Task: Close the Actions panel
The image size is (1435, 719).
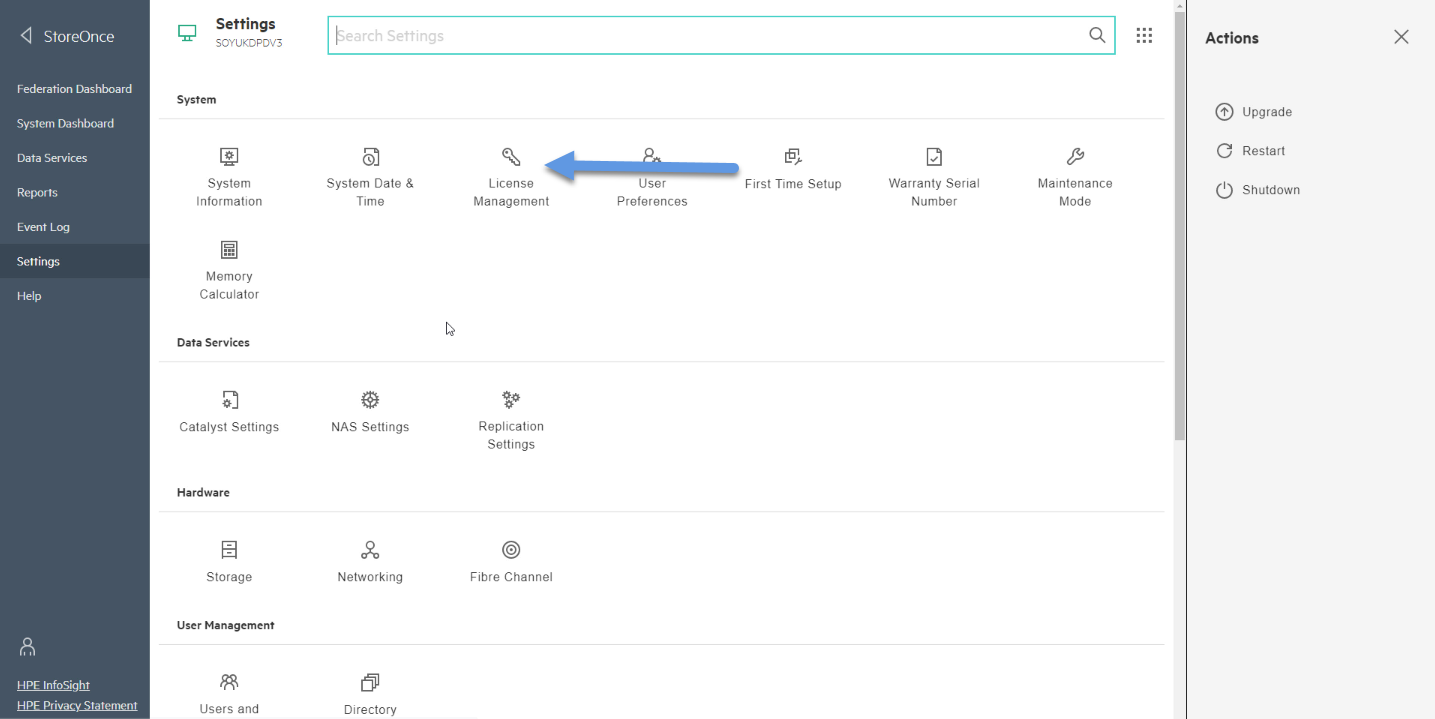Action: tap(1401, 37)
